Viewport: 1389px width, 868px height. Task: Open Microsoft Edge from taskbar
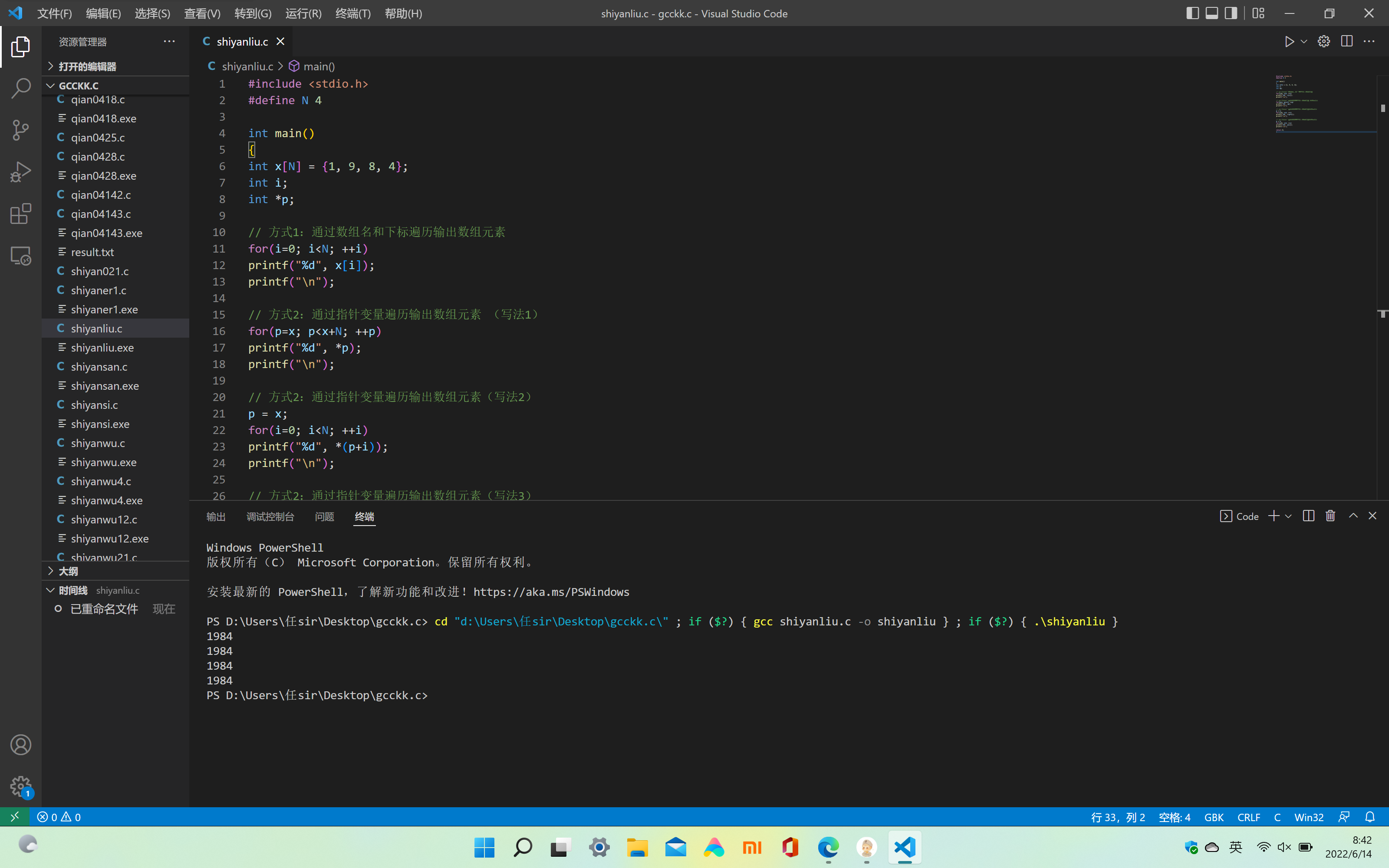(828, 847)
